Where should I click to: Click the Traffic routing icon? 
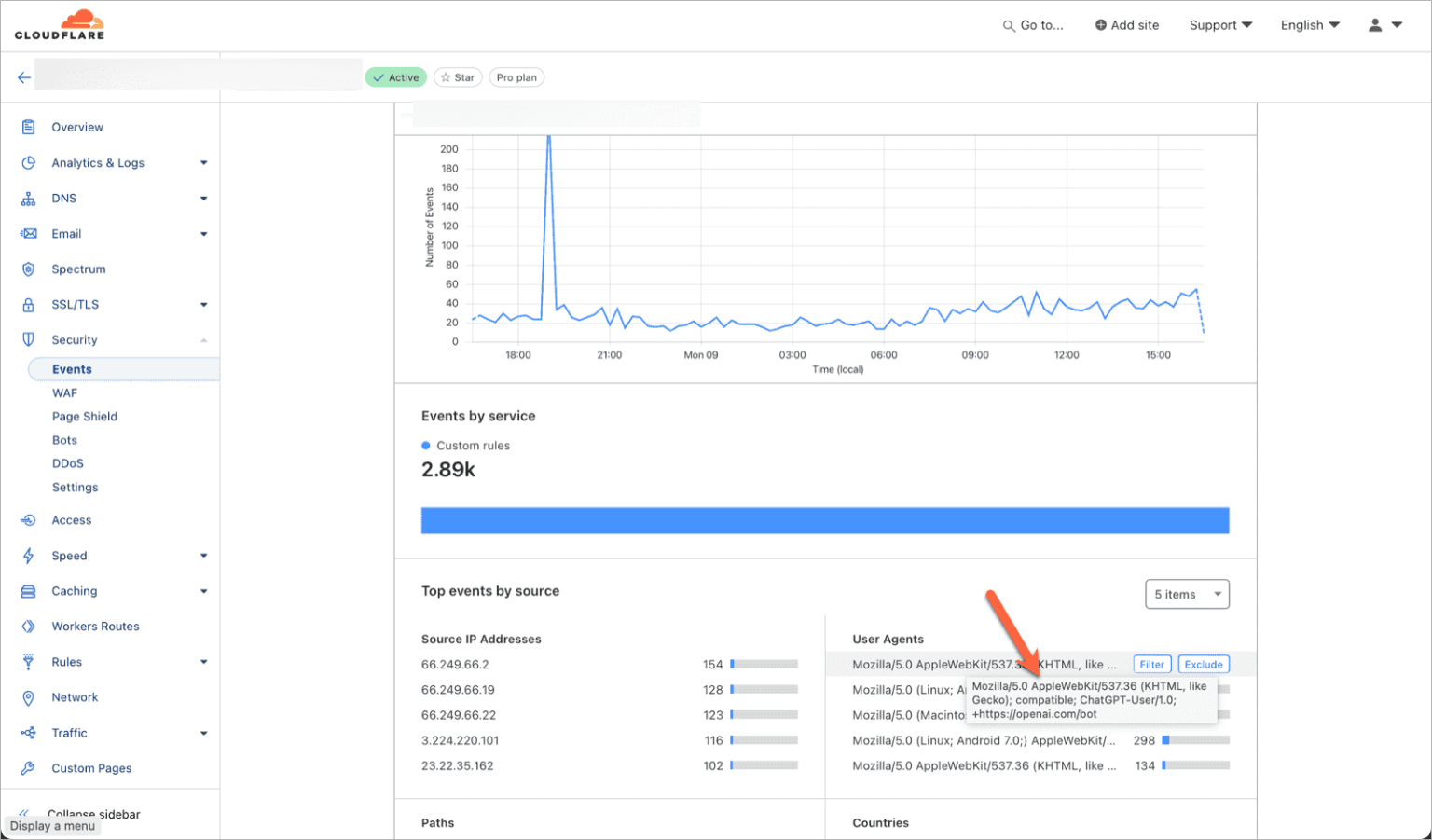(29, 733)
